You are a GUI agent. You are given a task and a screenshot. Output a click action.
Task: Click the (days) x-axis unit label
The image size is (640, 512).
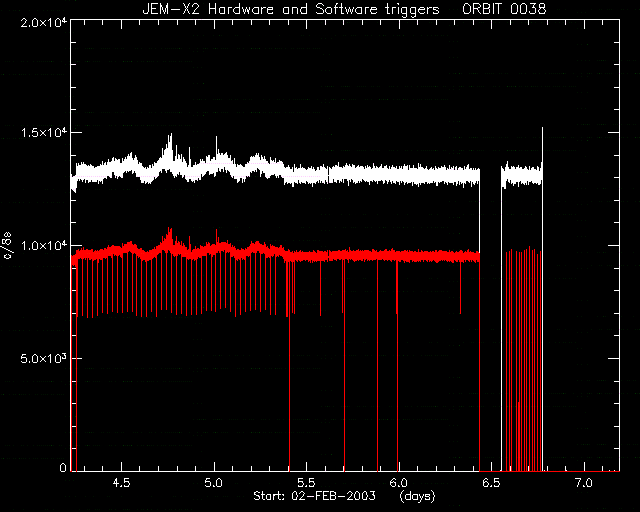[418, 496]
